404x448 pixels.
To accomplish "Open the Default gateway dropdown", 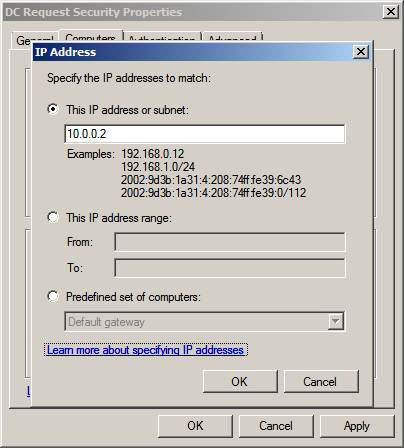I will point(335,321).
